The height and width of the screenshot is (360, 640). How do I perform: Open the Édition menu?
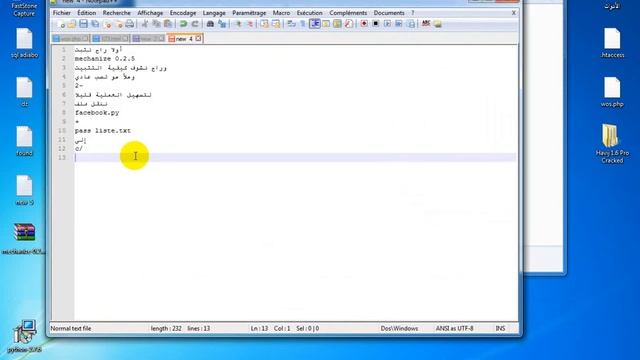pos(87,13)
